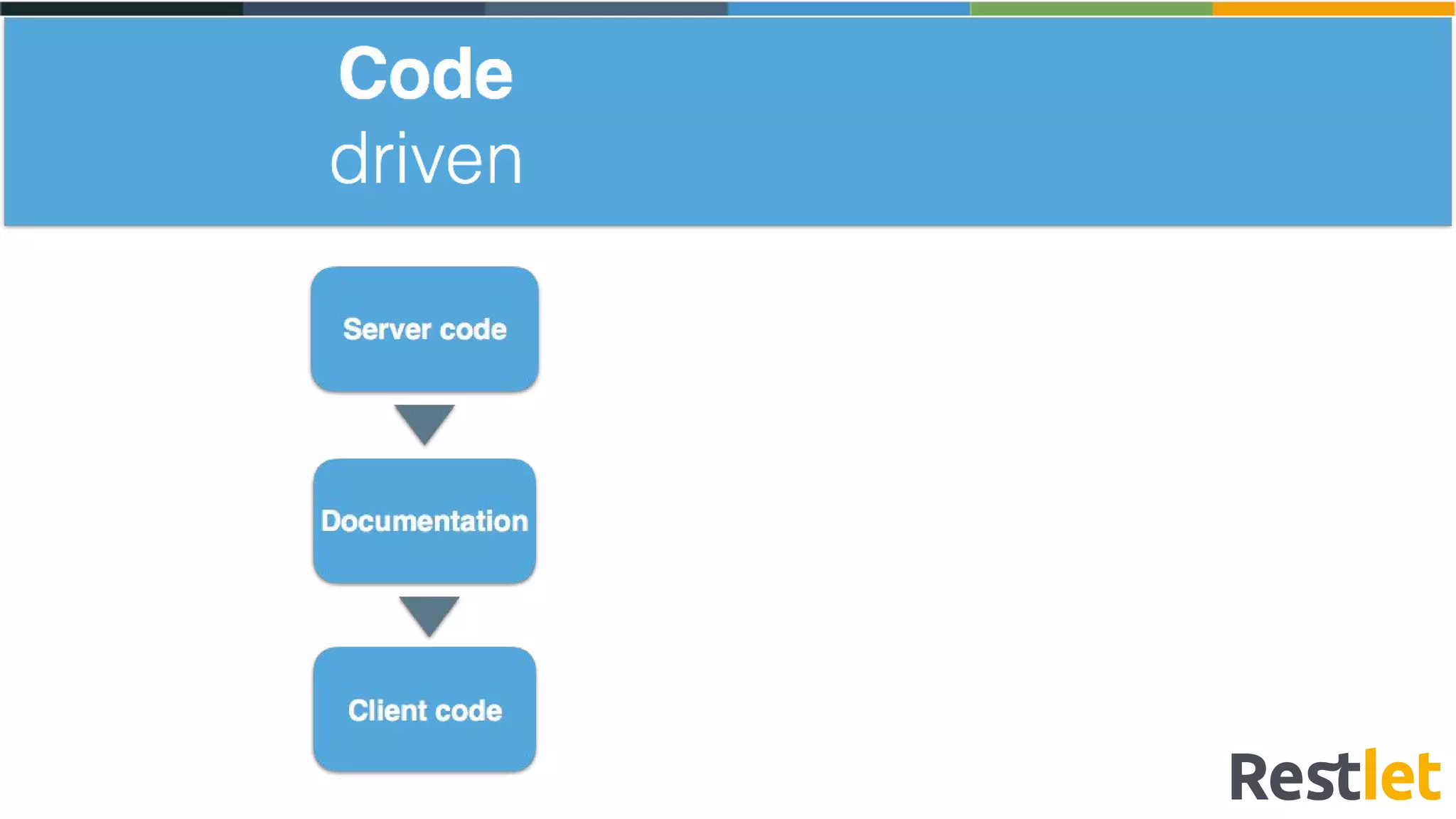Click the darkest leftmost top bar segment
The height and width of the screenshot is (819, 1456).
(x=121, y=9)
